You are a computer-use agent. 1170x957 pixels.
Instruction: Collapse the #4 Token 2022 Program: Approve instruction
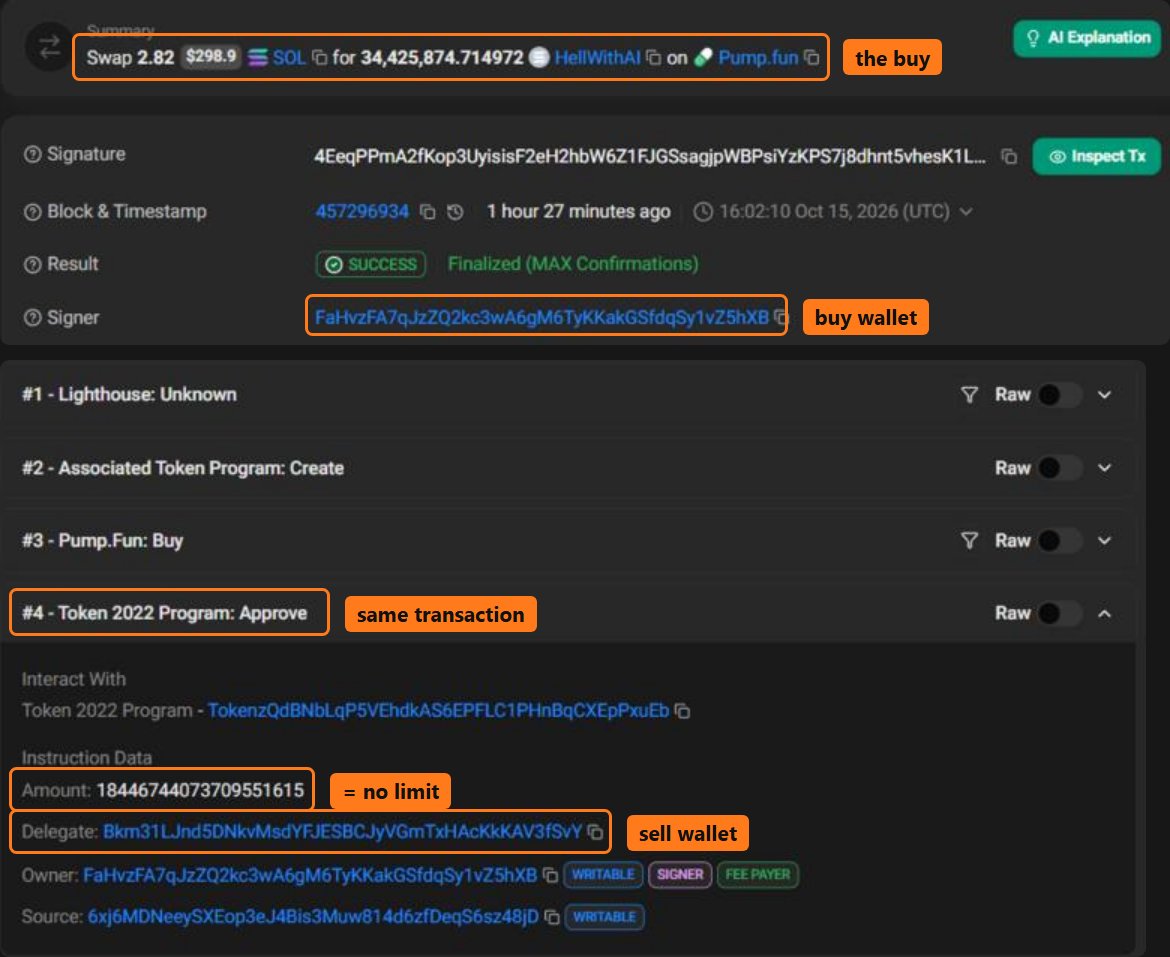(x=1105, y=613)
